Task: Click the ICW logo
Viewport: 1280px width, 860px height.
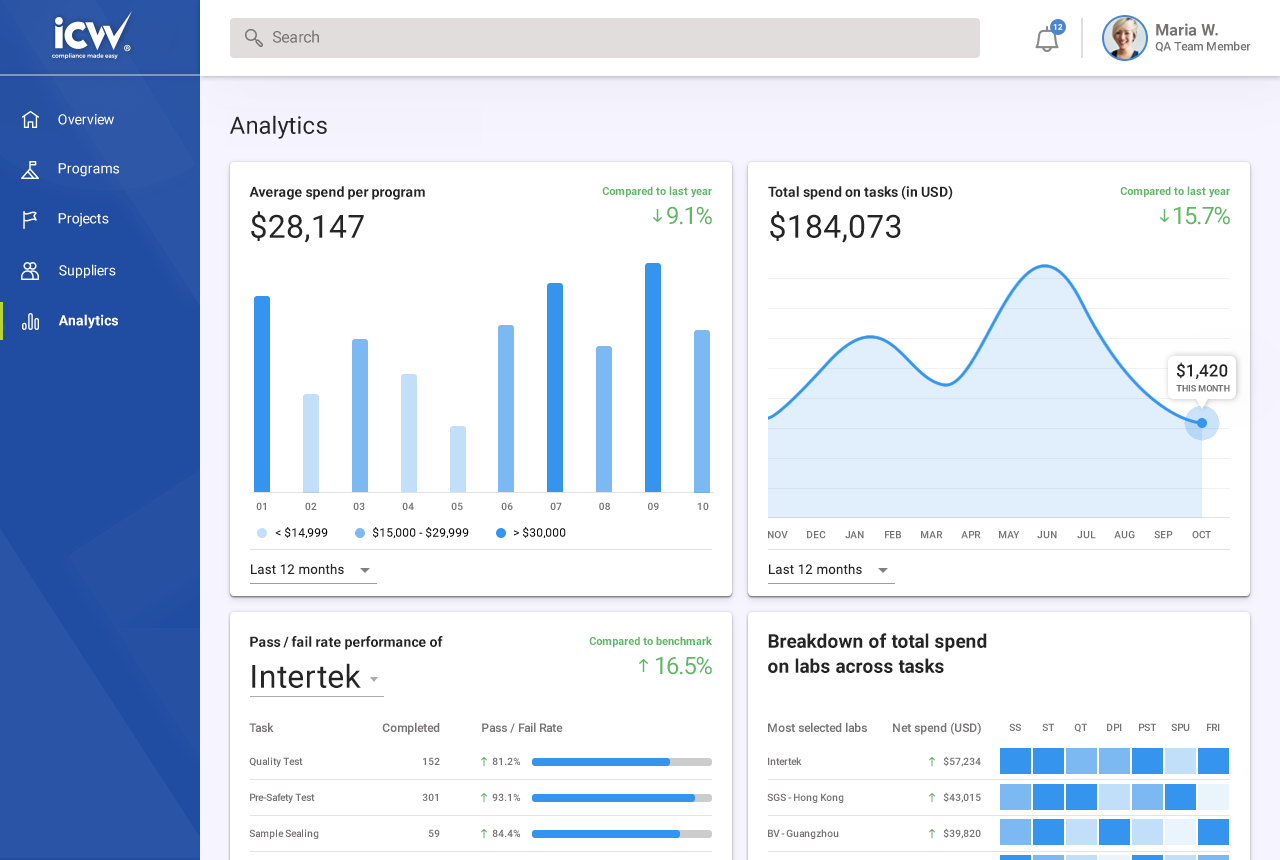Action: 92,36
